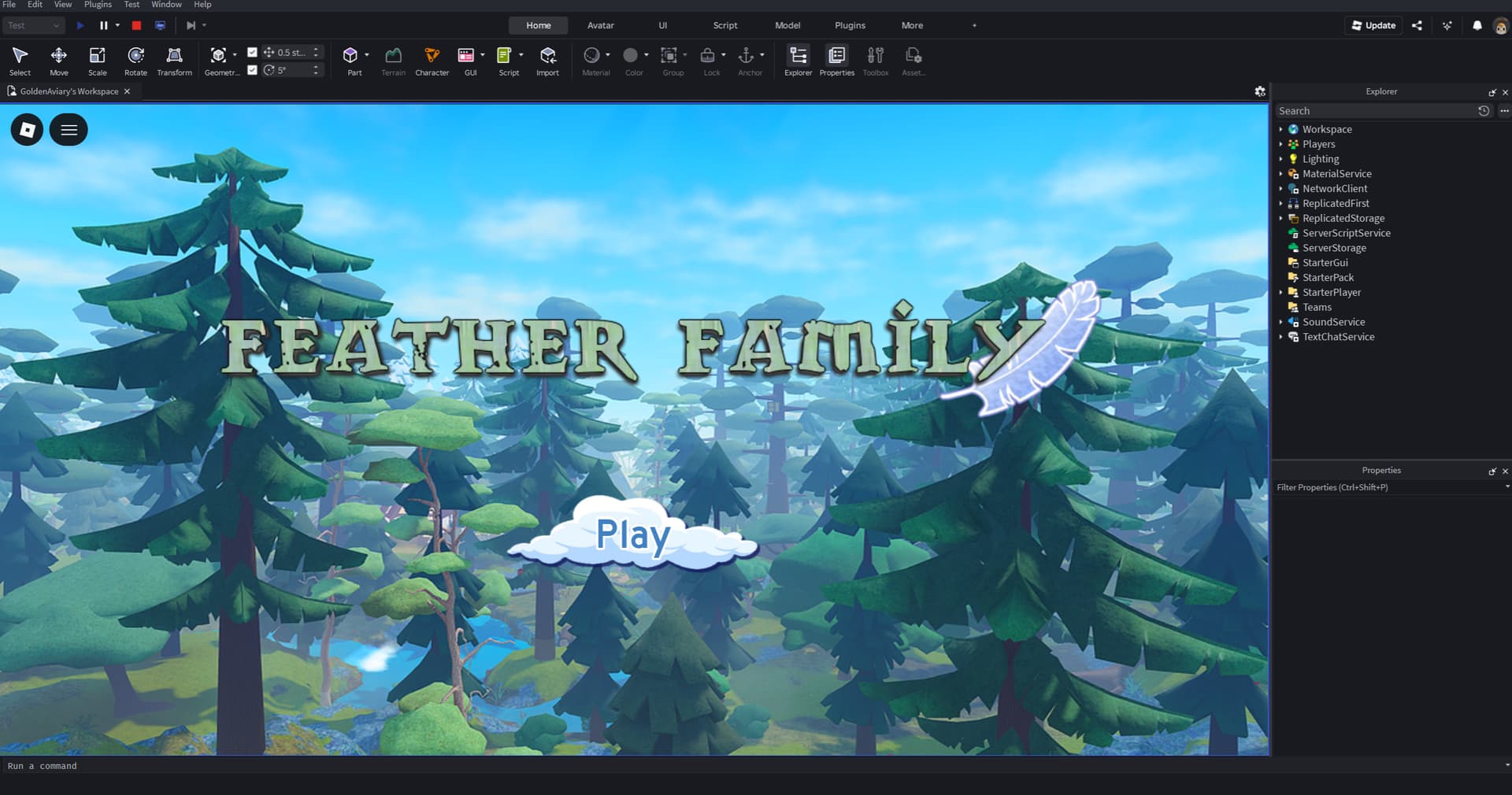Open the Toolbox panel
Viewport: 1512px width, 795px height.
[x=875, y=61]
